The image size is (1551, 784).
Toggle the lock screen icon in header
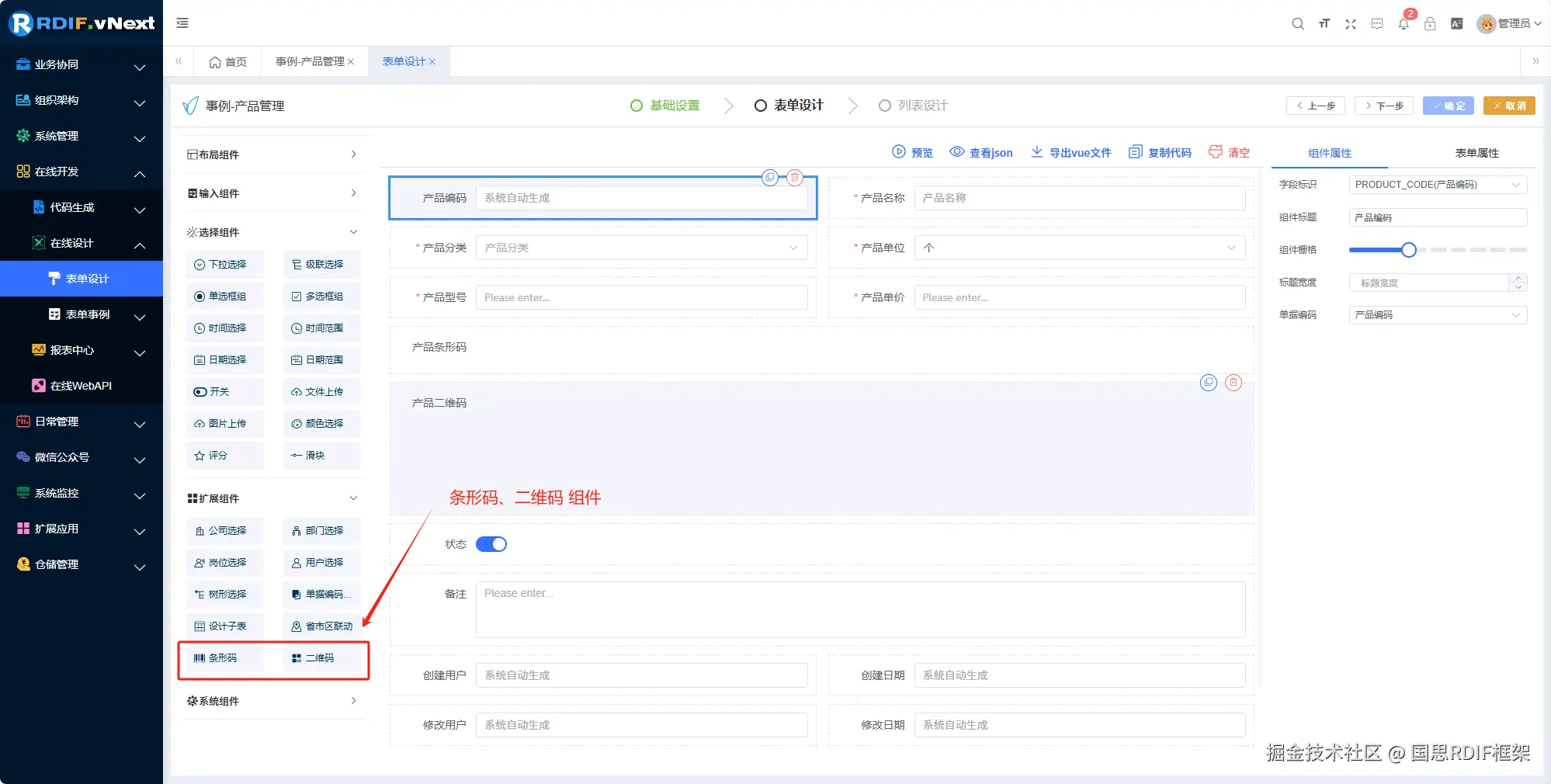(x=1430, y=23)
